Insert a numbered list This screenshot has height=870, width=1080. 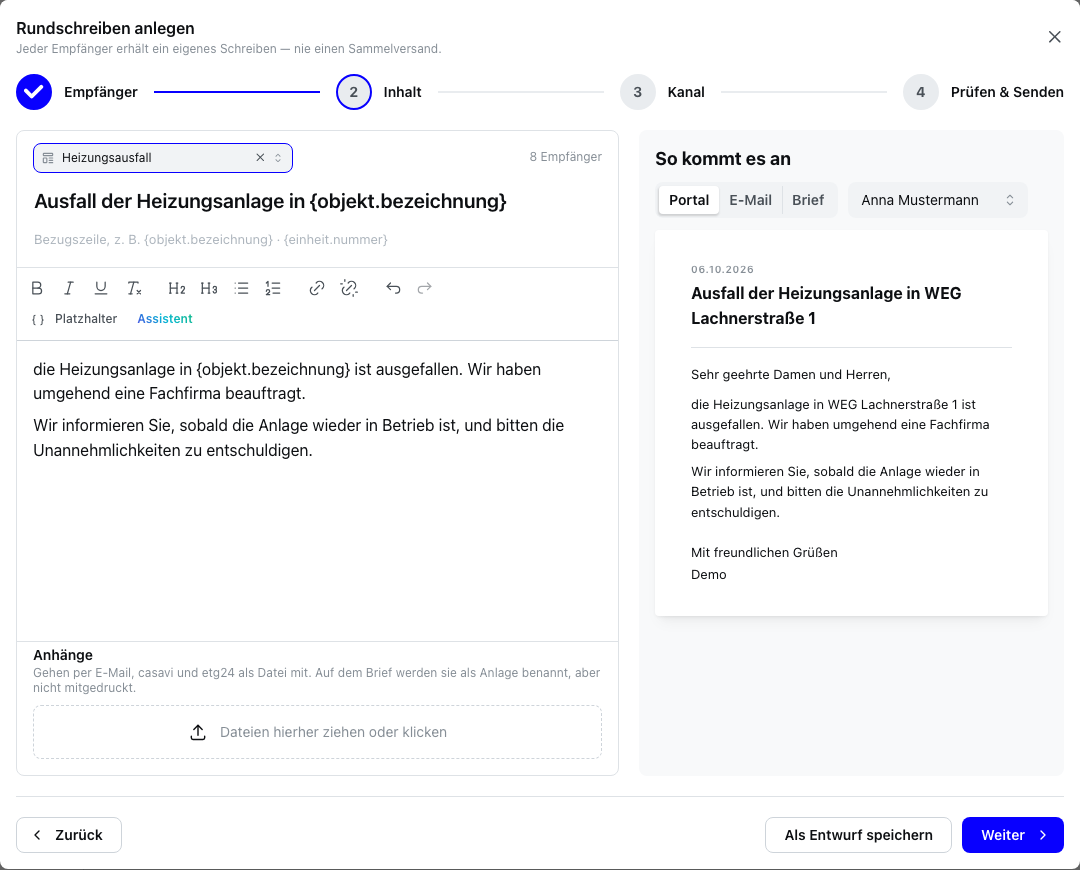[x=273, y=288]
